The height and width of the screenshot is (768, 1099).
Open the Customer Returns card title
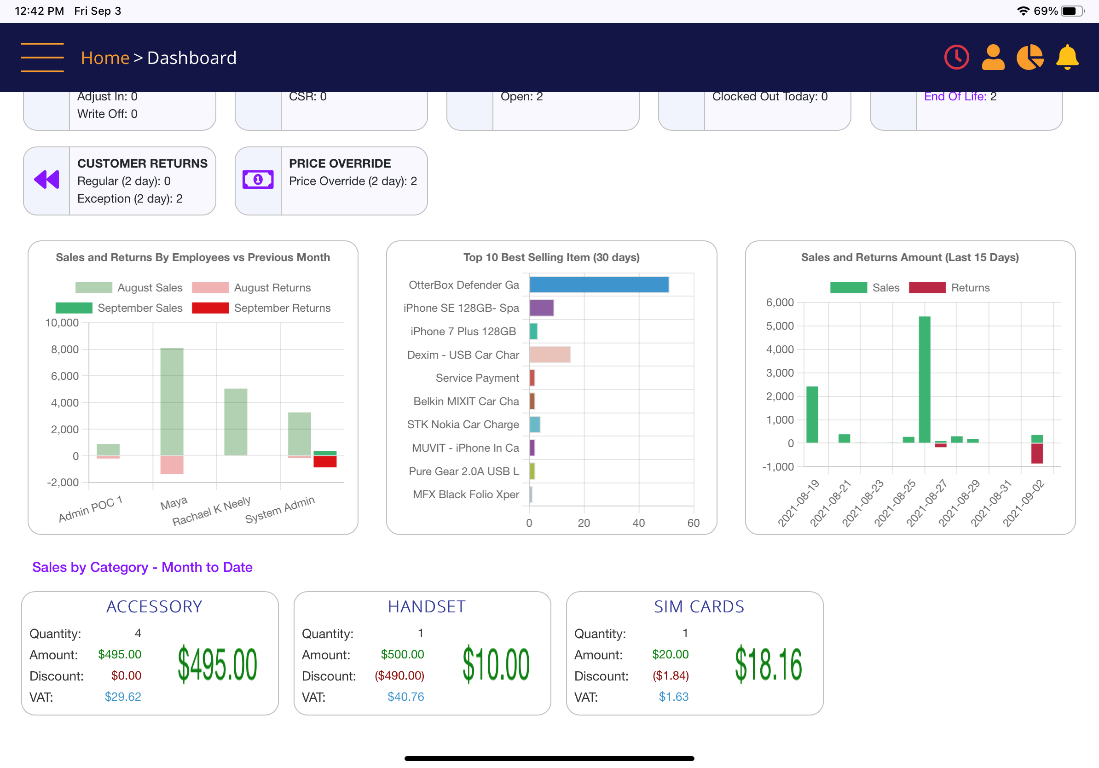click(x=142, y=163)
